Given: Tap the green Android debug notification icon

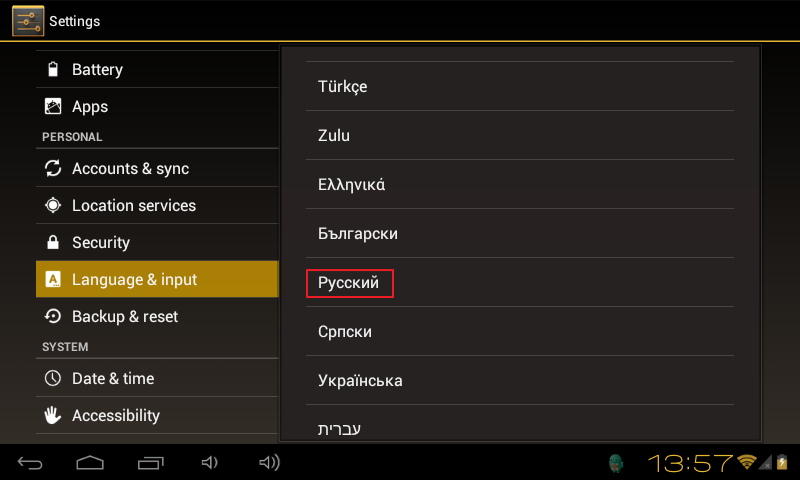Looking at the screenshot, I should click(616, 463).
